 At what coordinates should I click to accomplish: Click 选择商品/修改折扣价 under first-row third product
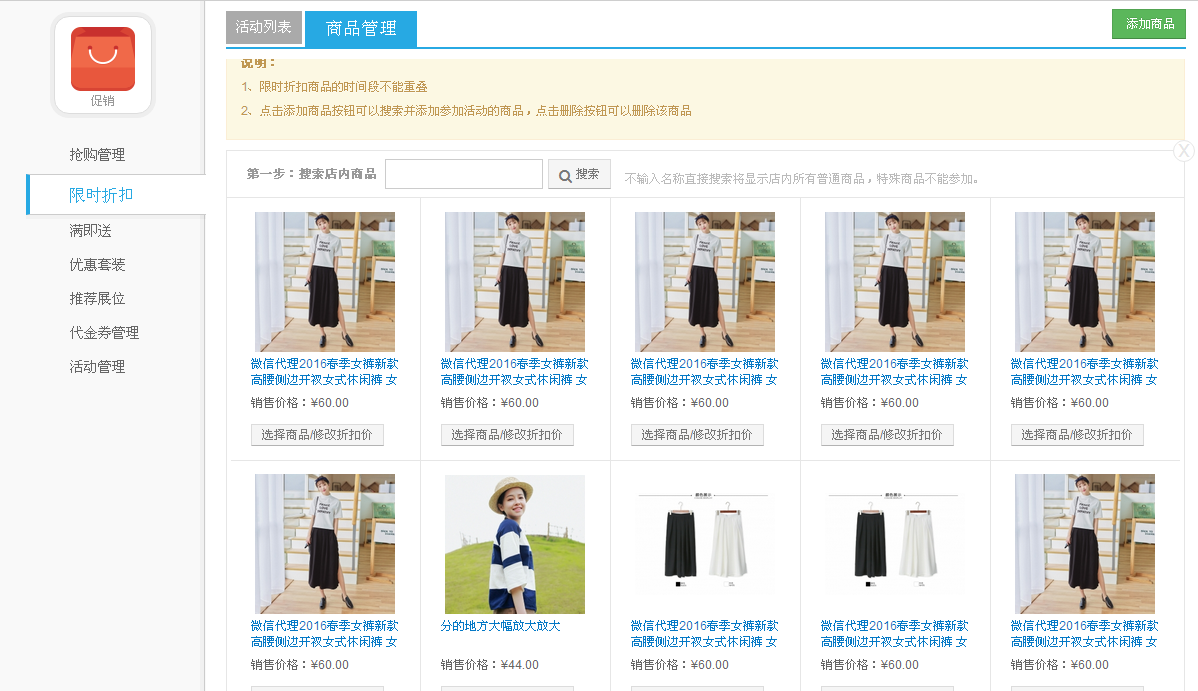click(697, 435)
